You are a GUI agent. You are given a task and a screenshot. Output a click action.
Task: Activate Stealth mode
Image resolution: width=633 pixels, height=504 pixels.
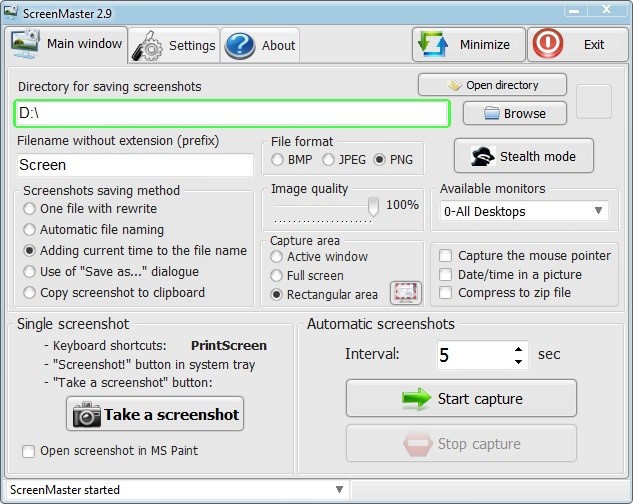coord(524,156)
